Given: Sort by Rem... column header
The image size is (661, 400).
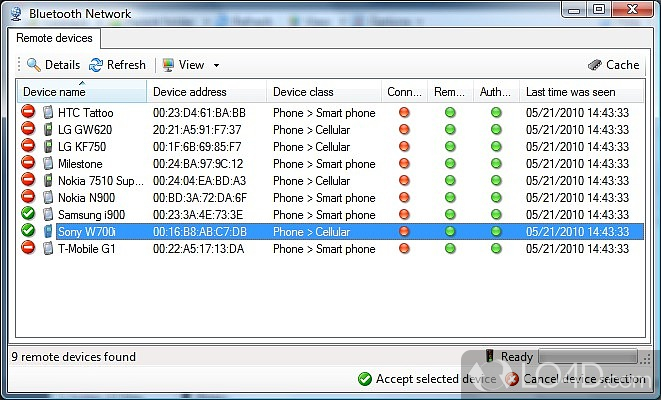Looking at the screenshot, I should tap(451, 91).
